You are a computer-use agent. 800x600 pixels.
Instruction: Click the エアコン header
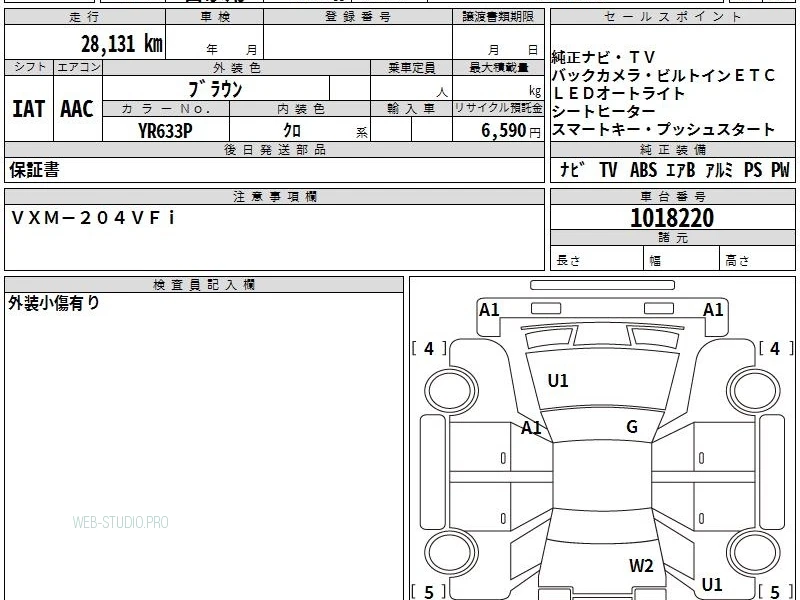pyautogui.click(x=79, y=67)
